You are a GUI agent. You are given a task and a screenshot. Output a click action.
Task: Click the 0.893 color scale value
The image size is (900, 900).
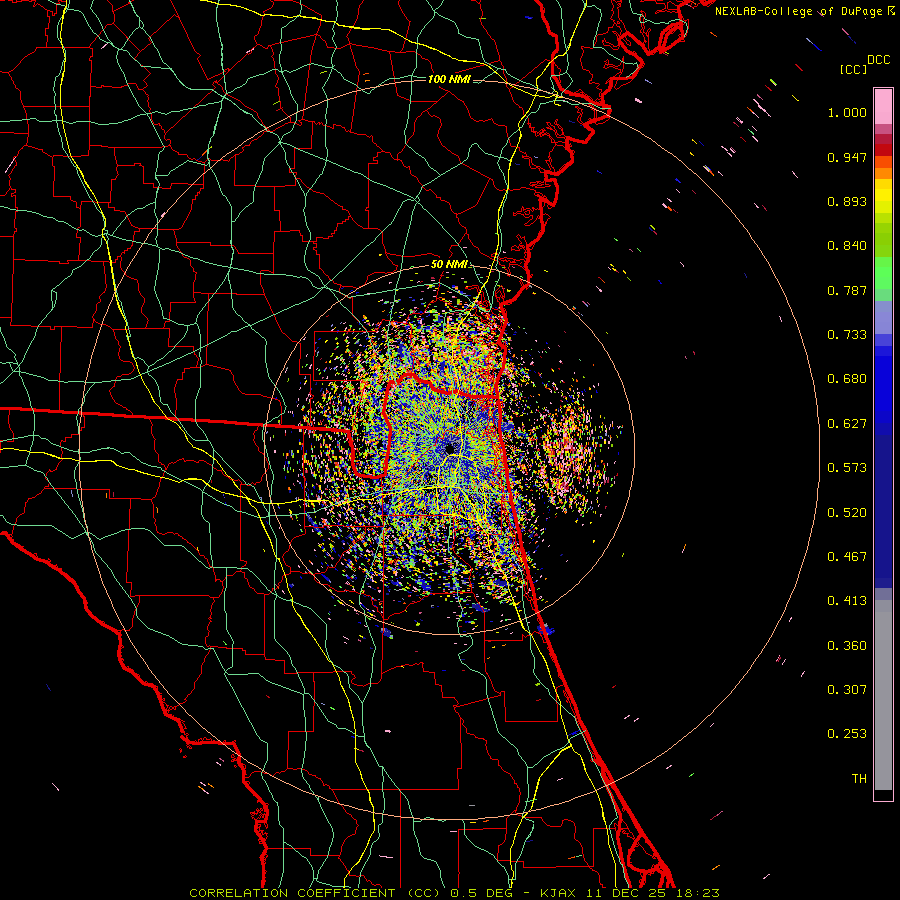(x=847, y=201)
